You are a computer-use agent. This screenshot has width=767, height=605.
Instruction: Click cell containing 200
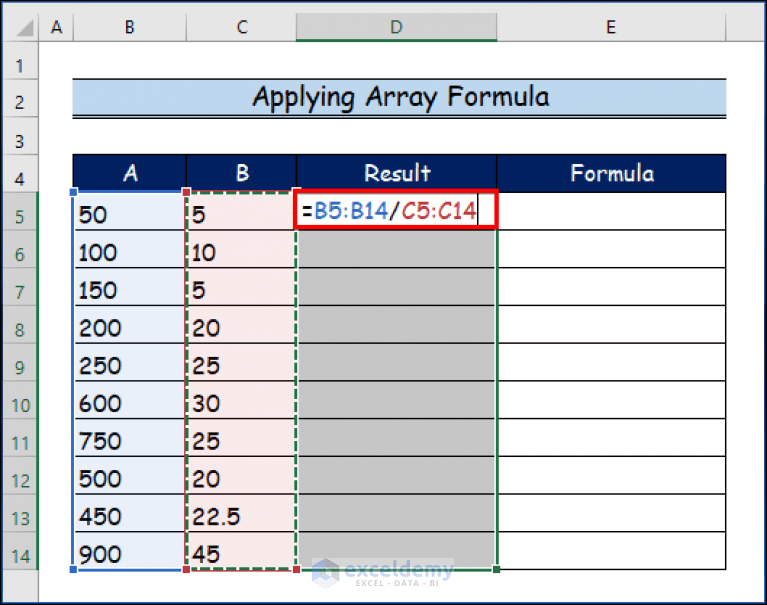130,324
